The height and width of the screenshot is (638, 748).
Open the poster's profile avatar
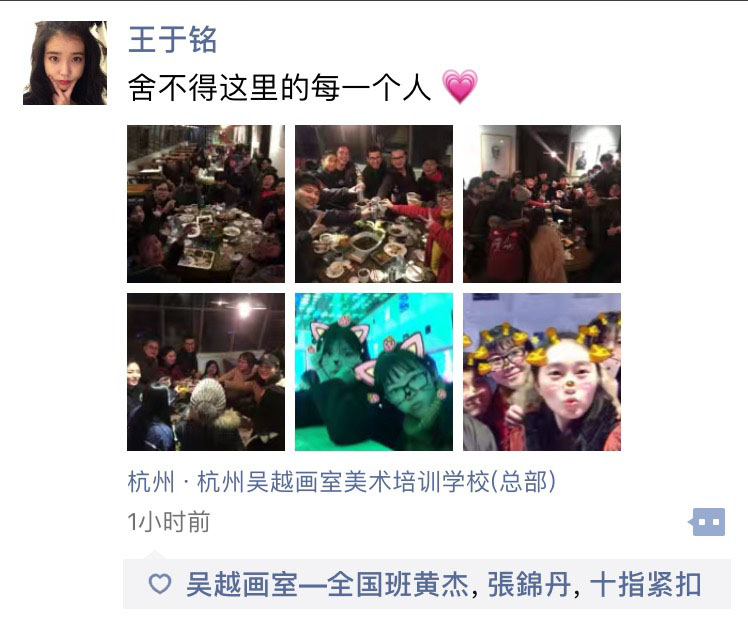(65, 63)
